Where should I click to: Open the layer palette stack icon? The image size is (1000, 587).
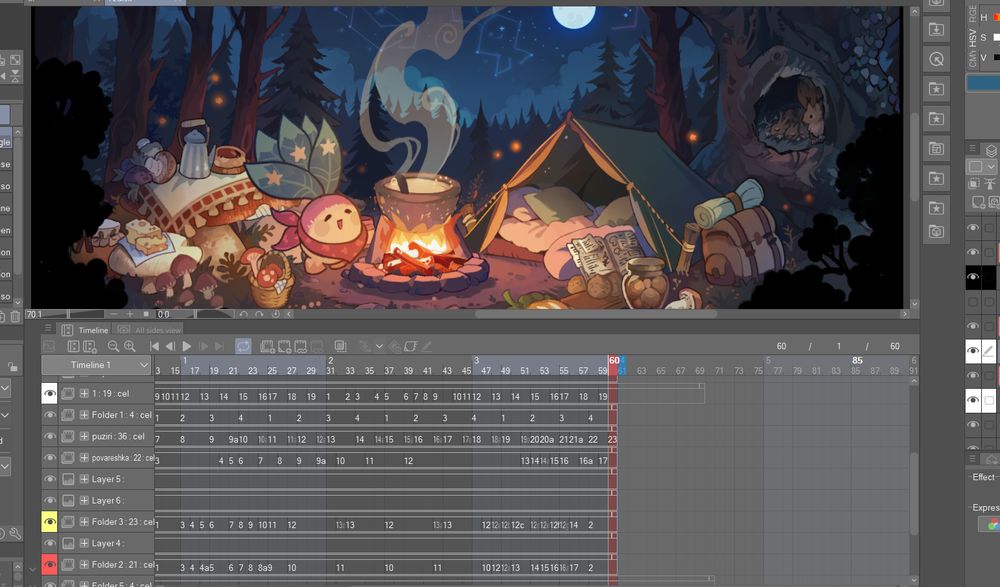click(991, 151)
